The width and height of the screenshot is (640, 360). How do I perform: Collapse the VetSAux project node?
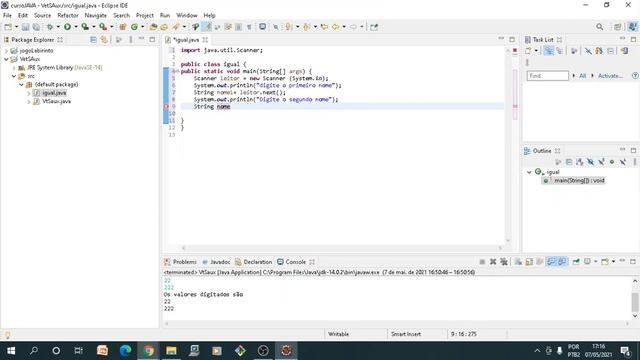pyautogui.click(x=6, y=59)
